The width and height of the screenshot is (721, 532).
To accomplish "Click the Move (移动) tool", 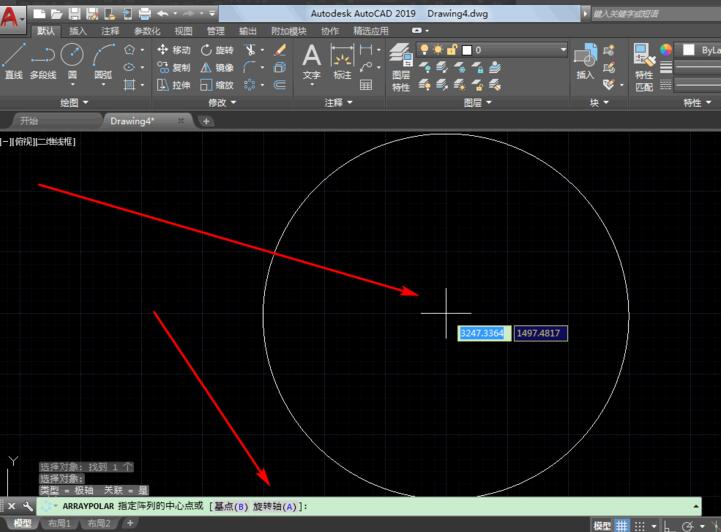I will click(173, 50).
